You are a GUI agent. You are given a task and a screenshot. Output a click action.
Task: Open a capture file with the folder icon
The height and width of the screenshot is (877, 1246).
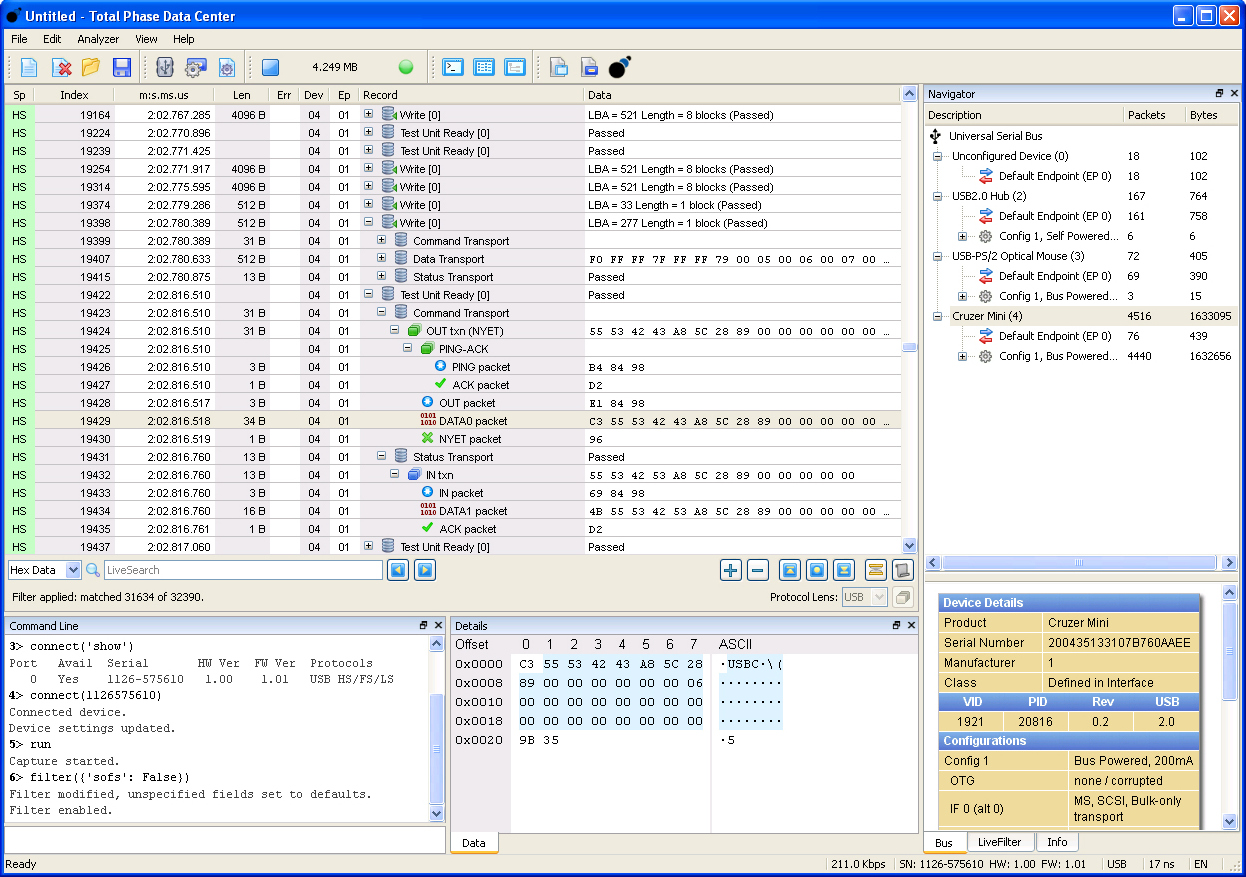pos(91,68)
